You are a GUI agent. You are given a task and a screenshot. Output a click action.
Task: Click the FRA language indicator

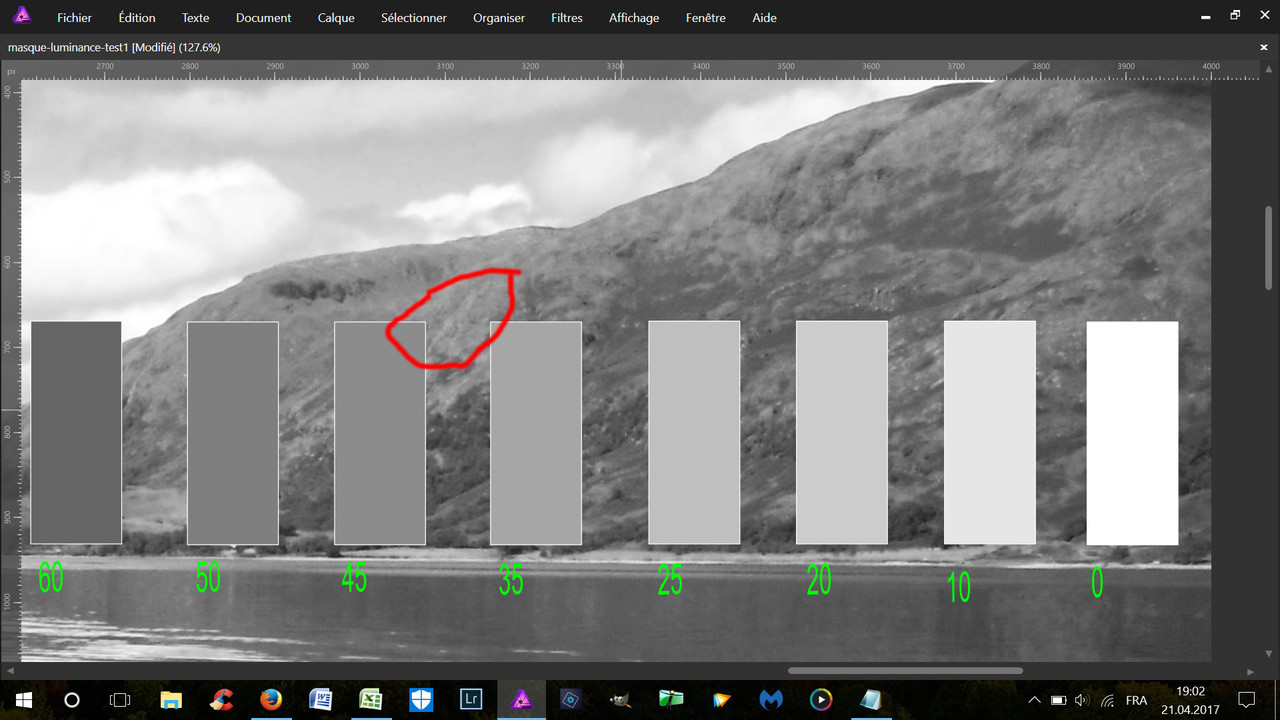[1136, 700]
